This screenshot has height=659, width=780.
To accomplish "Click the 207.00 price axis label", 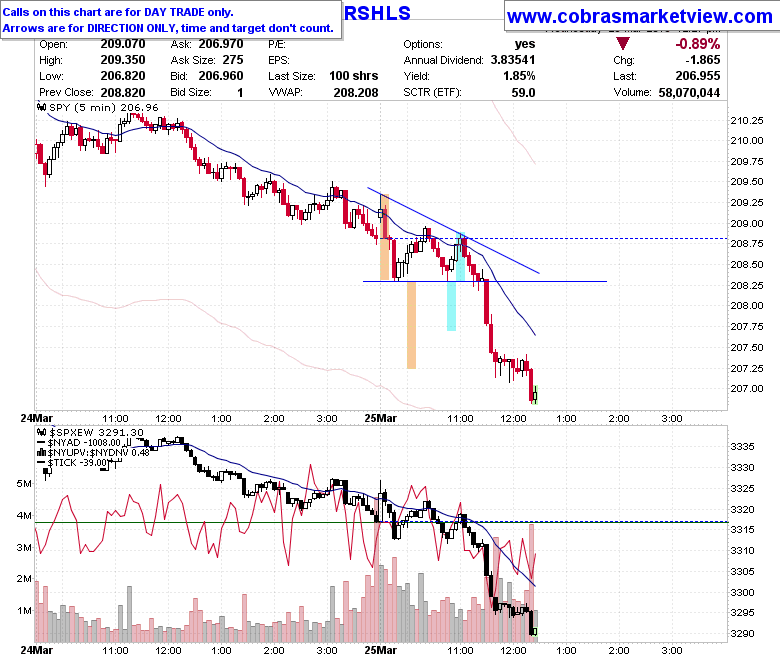I will pos(746,388).
